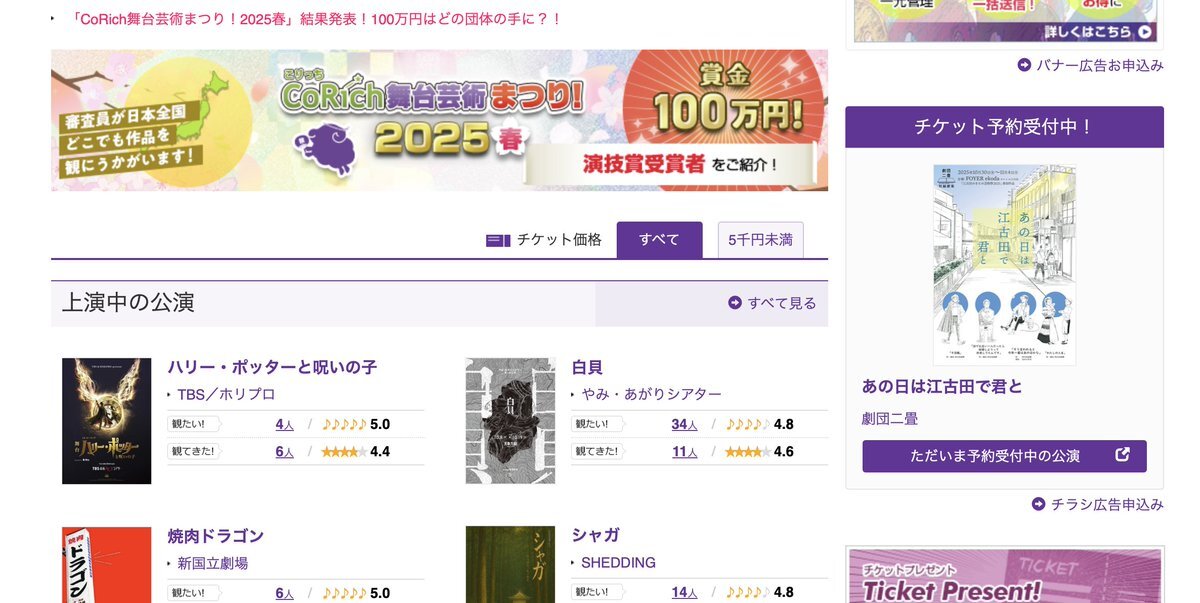This screenshot has width=1200, height=603.
Task: Click the CoRich舞台芸術まつり 2025春 banner
Action: 439,120
